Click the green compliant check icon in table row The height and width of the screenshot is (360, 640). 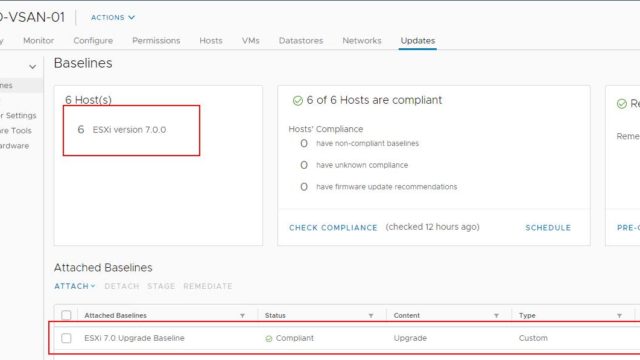click(269, 339)
